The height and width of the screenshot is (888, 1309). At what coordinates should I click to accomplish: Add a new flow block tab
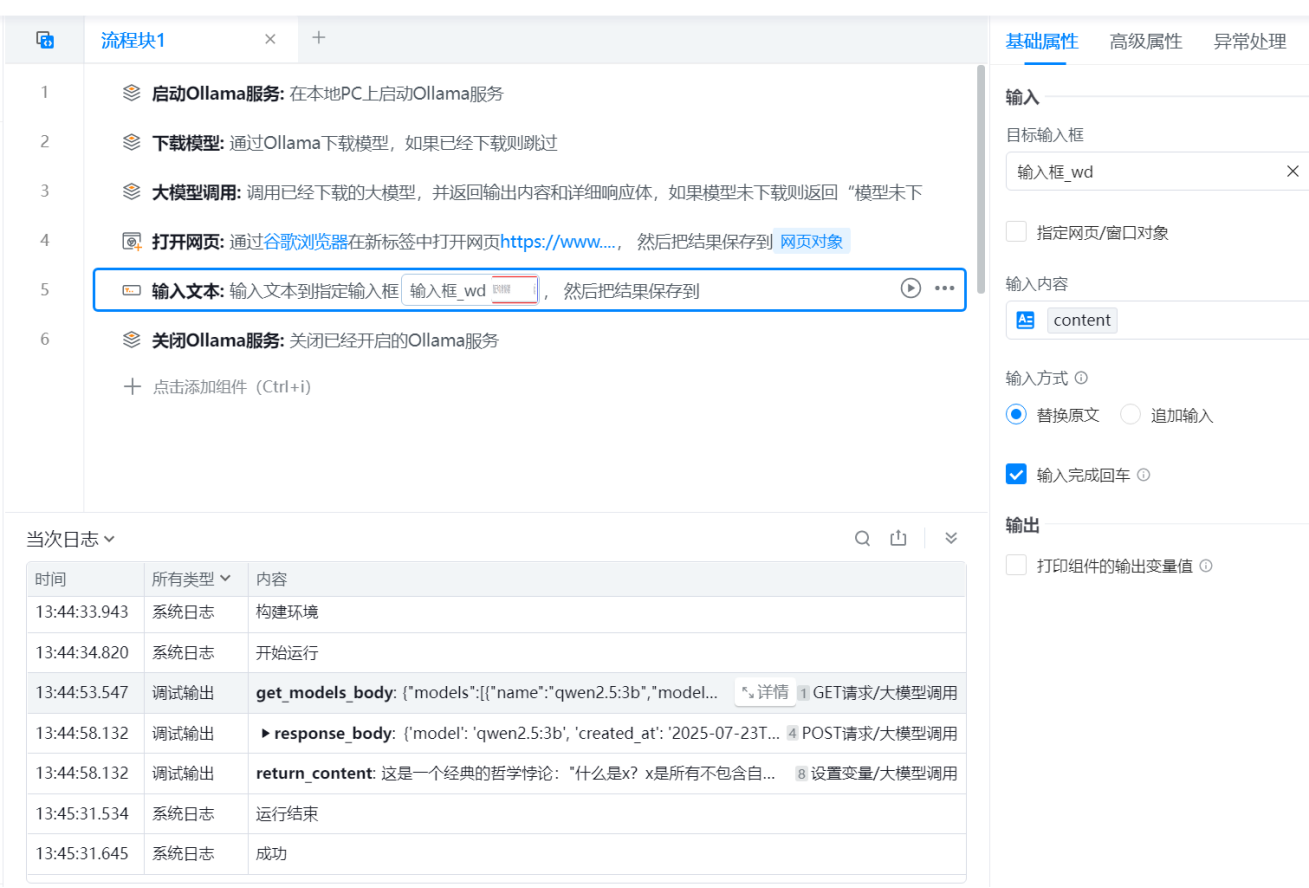pyautogui.click(x=318, y=38)
